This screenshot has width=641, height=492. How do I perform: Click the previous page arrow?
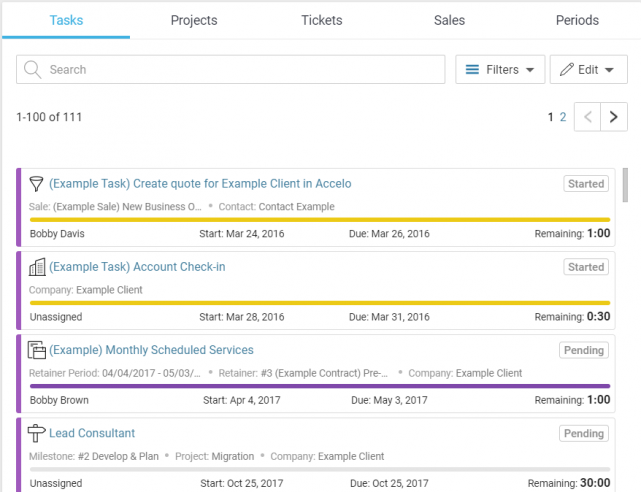pos(588,117)
